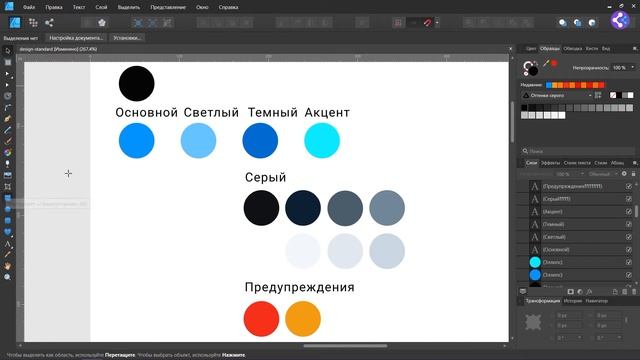
Task: Pick the black swatch in grey palette
Action: click(x=524, y=108)
